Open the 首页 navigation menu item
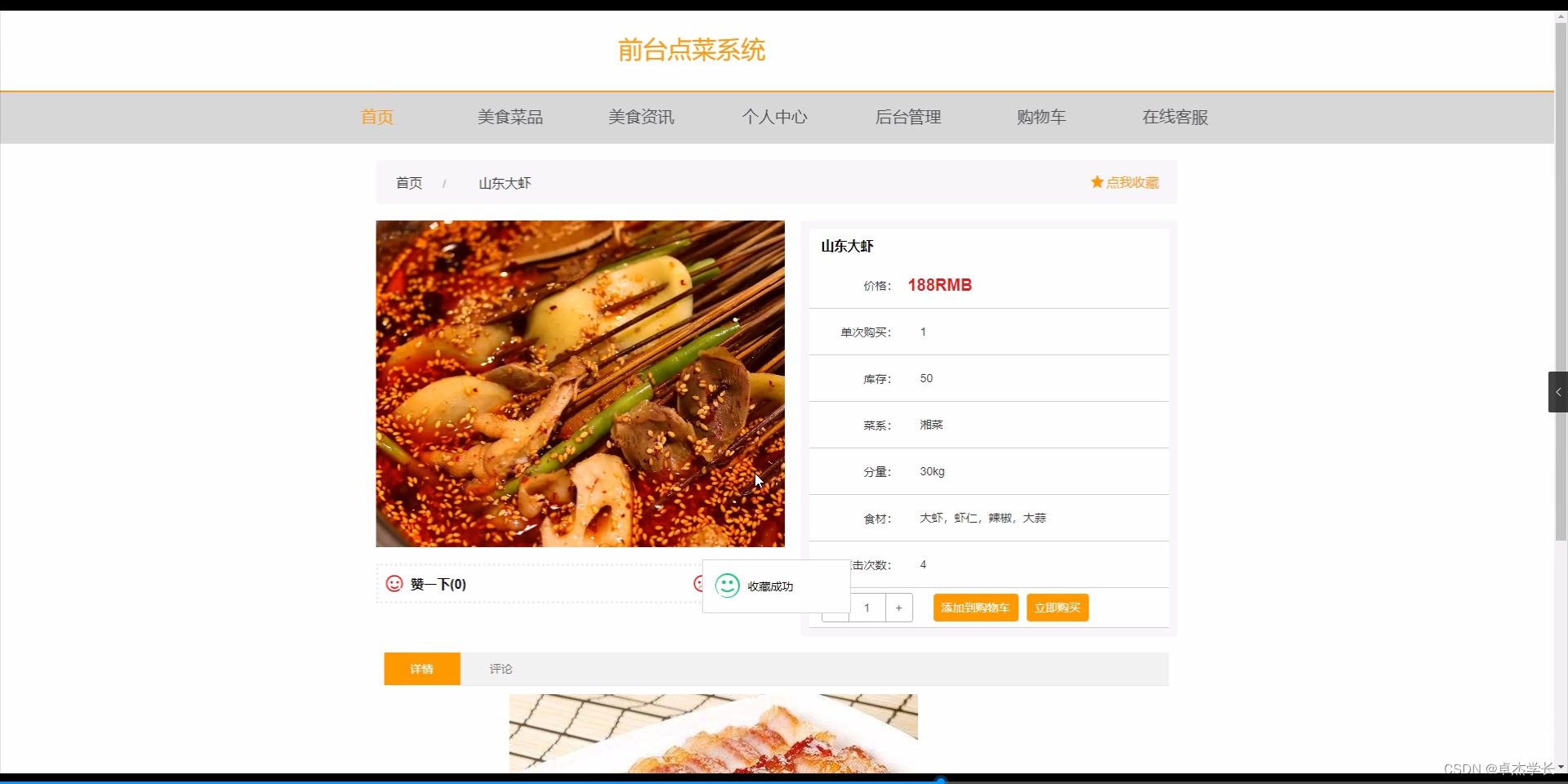 tap(377, 117)
